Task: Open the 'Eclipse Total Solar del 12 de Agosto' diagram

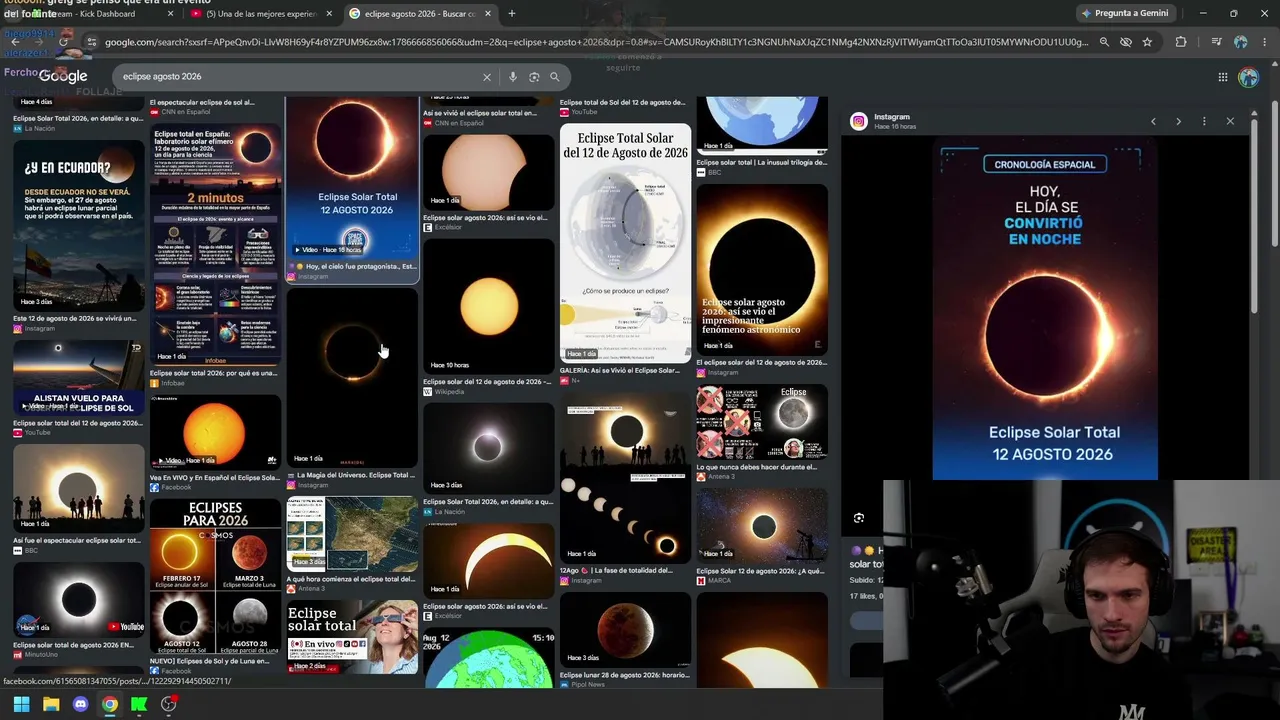Action: [625, 243]
